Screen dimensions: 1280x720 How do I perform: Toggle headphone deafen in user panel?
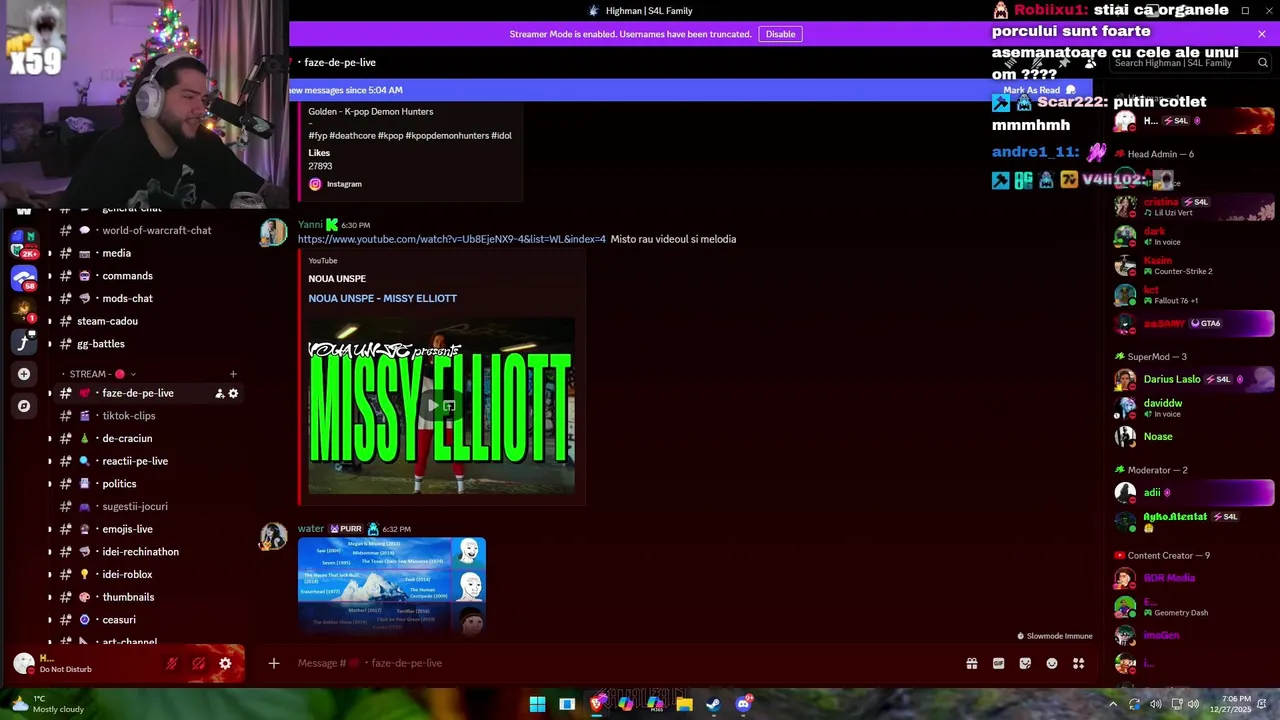pos(198,663)
